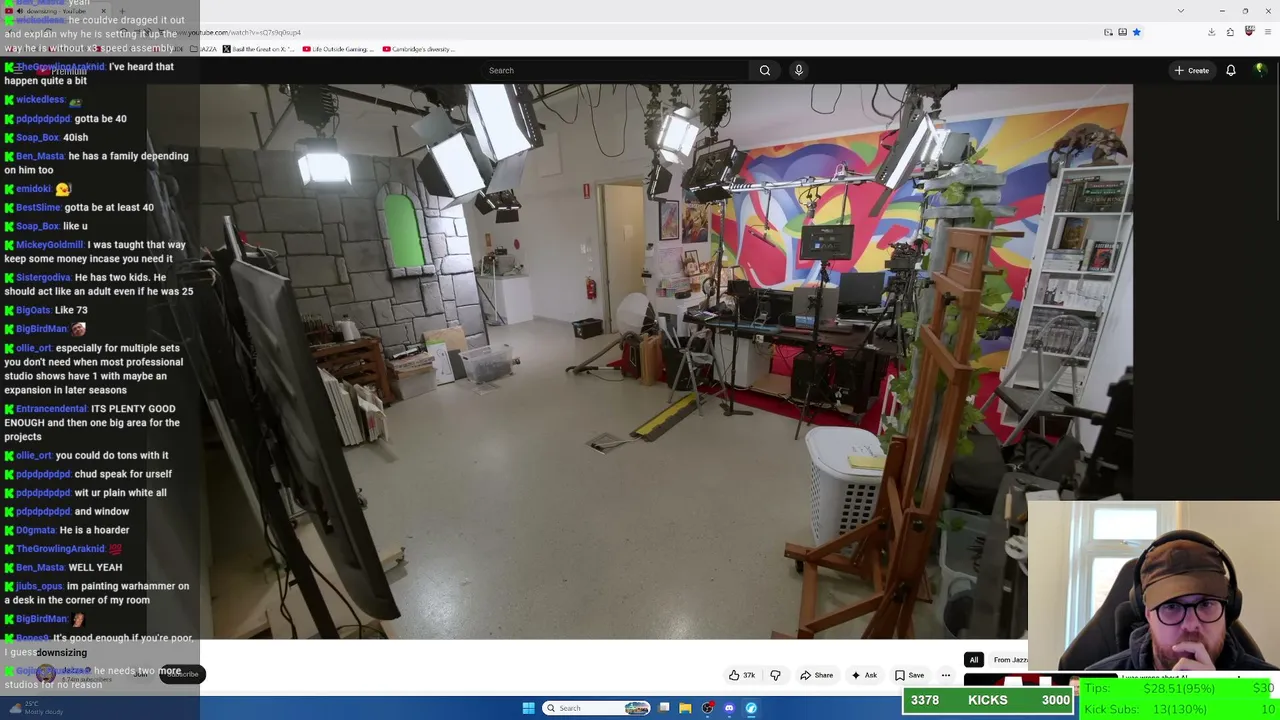This screenshot has width=1280, height=720.
Task: Open File Explorer from the taskbar
Action: click(x=685, y=708)
